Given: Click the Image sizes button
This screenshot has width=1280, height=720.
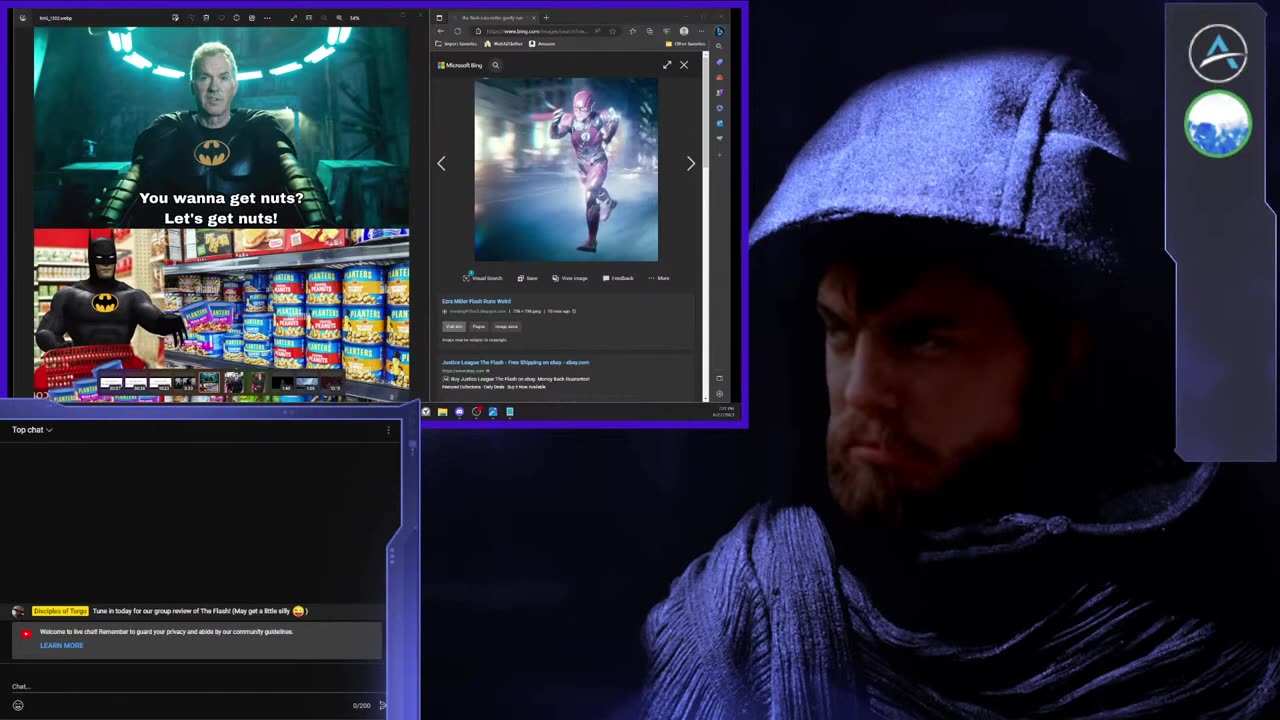Looking at the screenshot, I should [x=506, y=326].
